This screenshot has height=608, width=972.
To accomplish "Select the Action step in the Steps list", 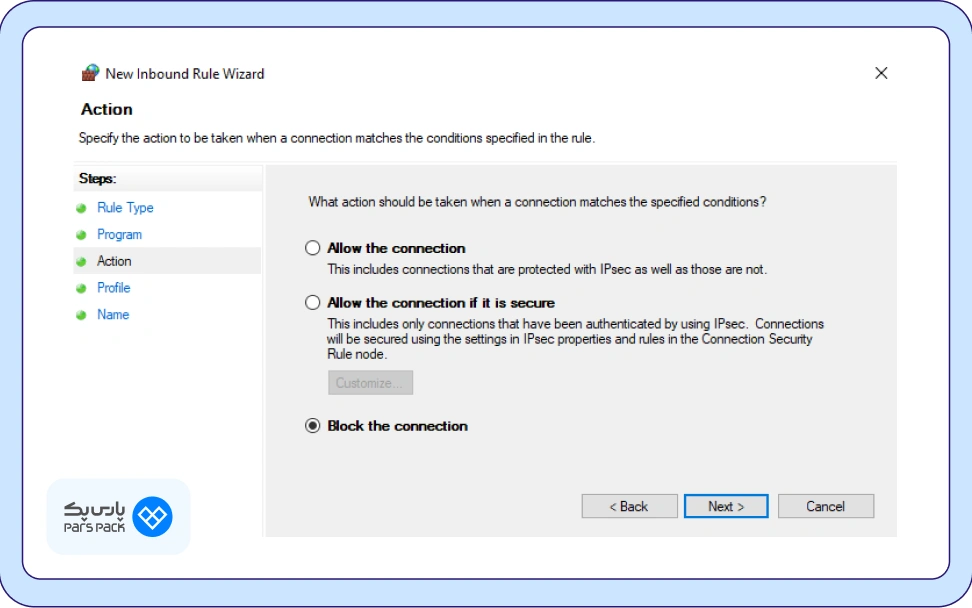I will [114, 261].
